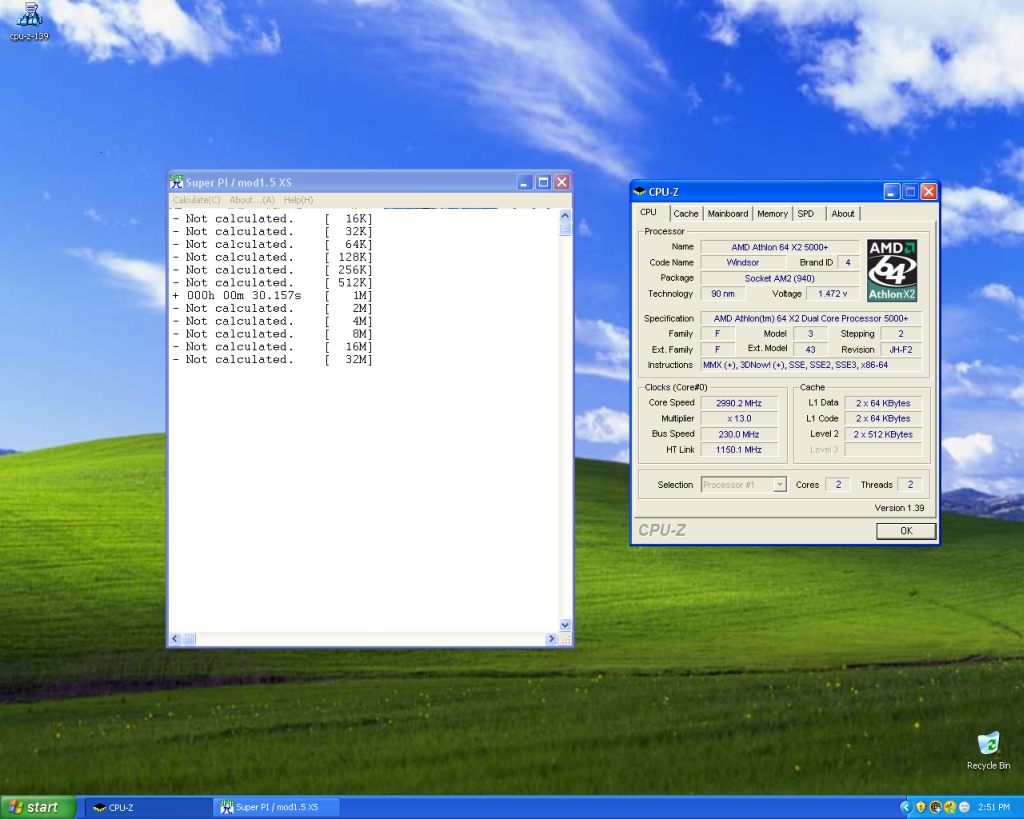
Task: Click the Not calculated 2M line
Action: (x=272, y=308)
